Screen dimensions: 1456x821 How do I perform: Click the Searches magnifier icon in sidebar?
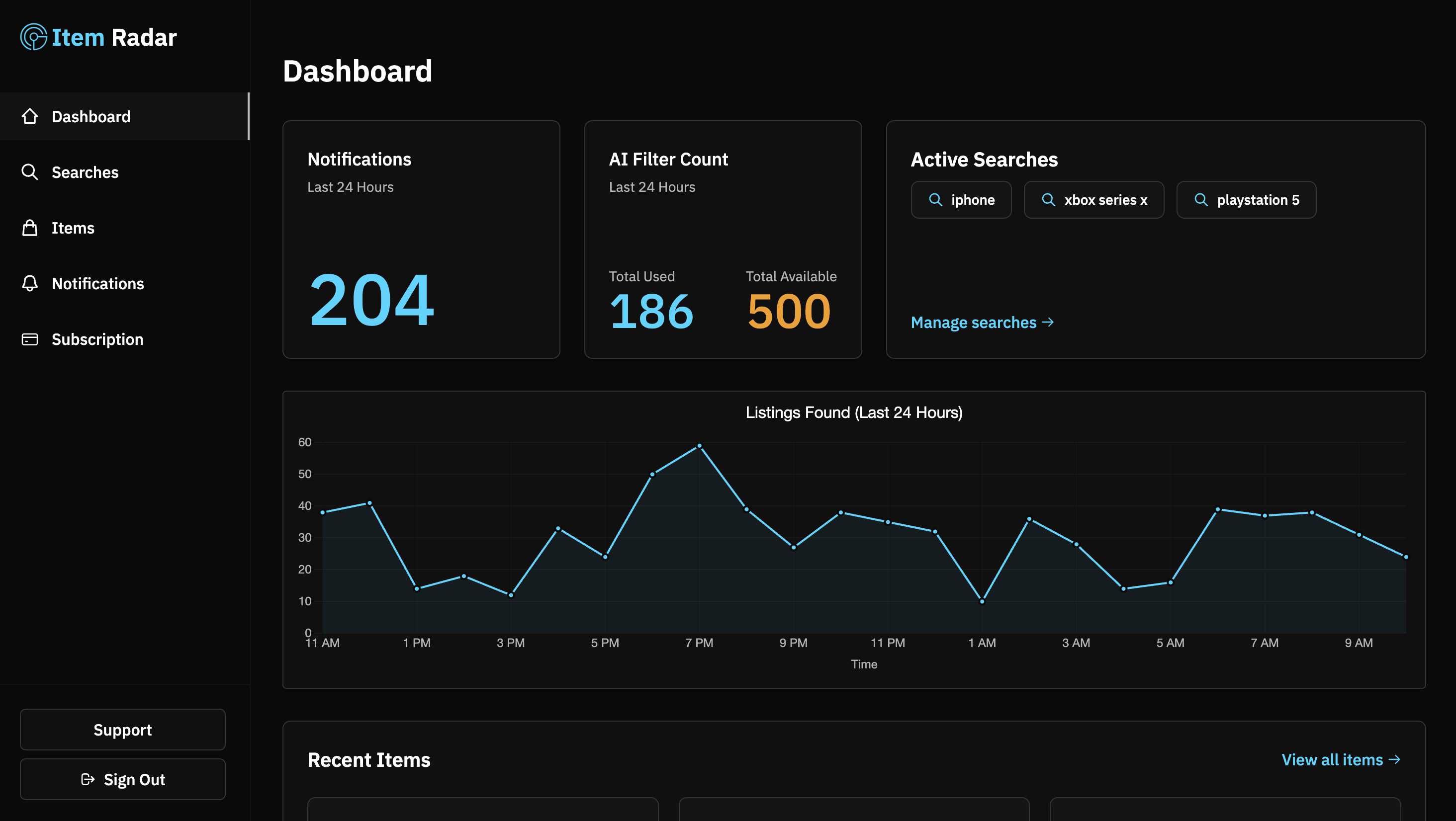(x=29, y=172)
